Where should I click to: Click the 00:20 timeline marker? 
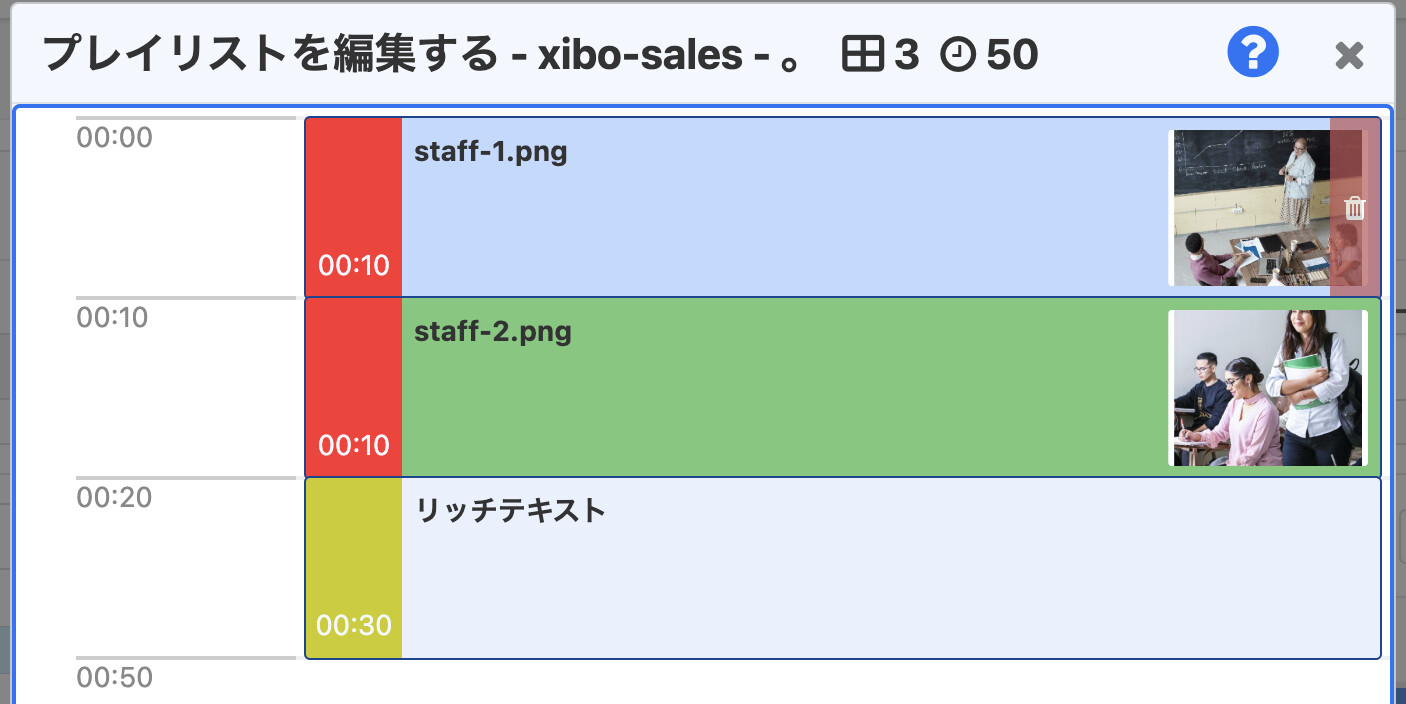pos(115,497)
